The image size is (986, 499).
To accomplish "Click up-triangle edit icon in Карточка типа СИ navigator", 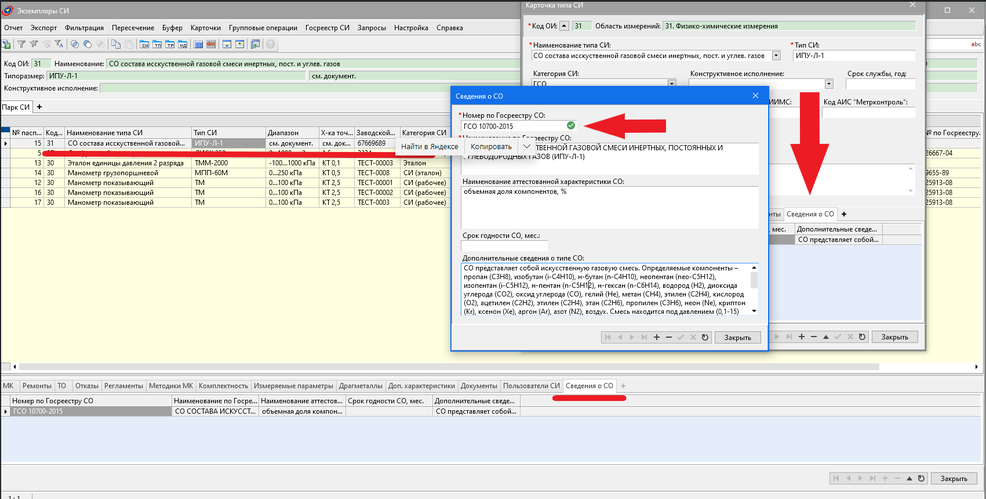I will [826, 337].
